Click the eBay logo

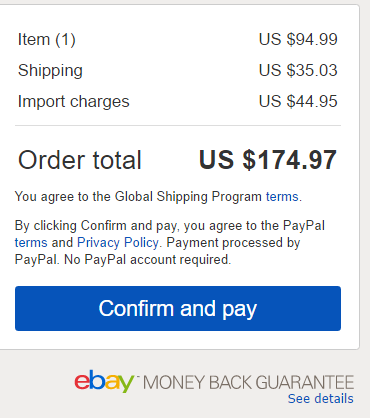pos(104,381)
